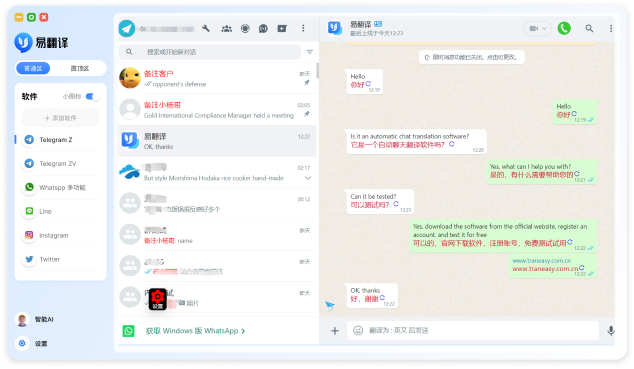This screenshot has width=634, height=369.
Task: Click the received 'OK, thanks' message bubble
Action: tap(371, 296)
